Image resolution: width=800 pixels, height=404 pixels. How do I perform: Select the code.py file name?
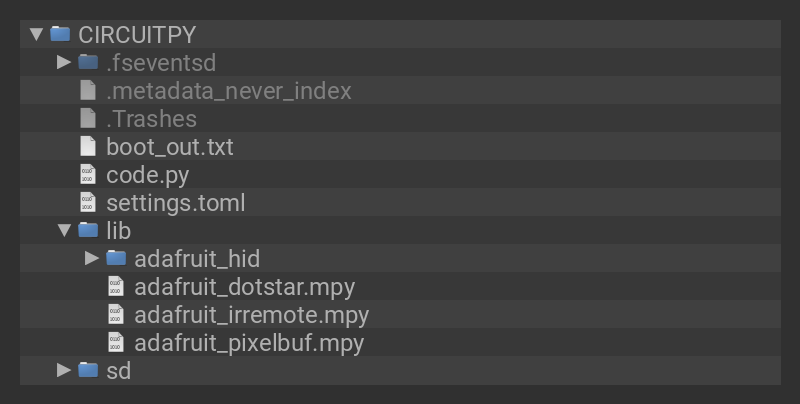147,174
